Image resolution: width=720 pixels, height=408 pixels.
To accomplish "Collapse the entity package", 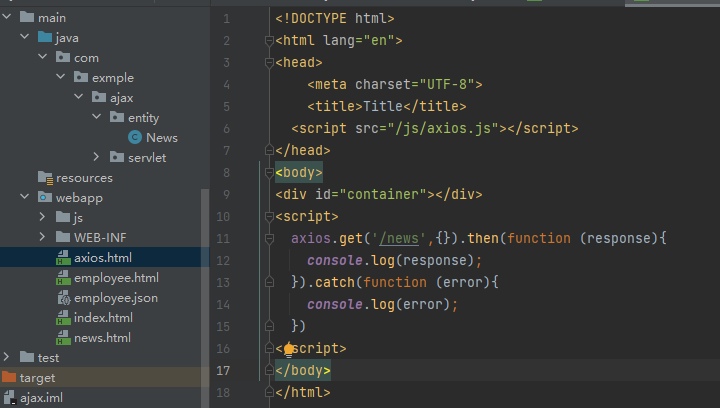I will click(96, 118).
